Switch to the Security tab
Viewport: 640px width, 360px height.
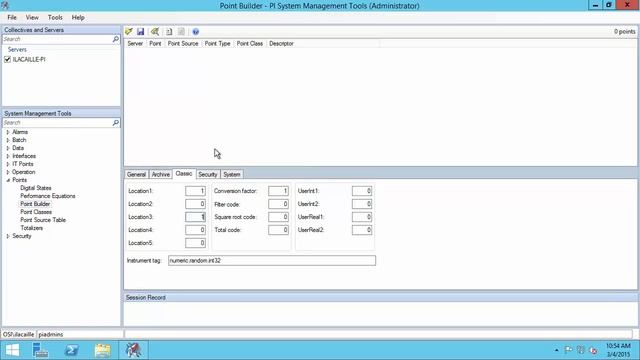(x=207, y=174)
